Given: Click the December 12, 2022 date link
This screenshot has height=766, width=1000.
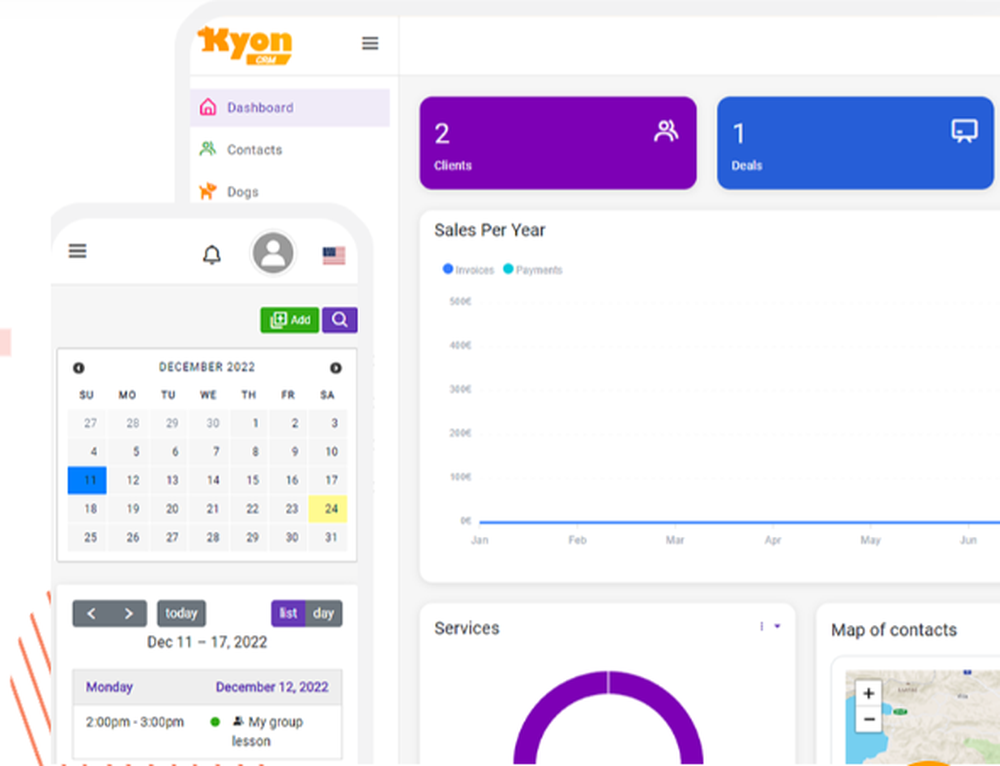Looking at the screenshot, I should (272, 687).
